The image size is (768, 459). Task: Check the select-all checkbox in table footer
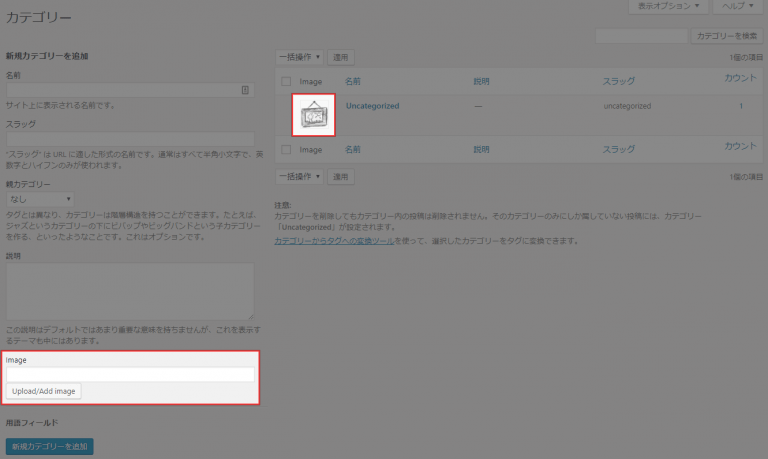coord(286,149)
